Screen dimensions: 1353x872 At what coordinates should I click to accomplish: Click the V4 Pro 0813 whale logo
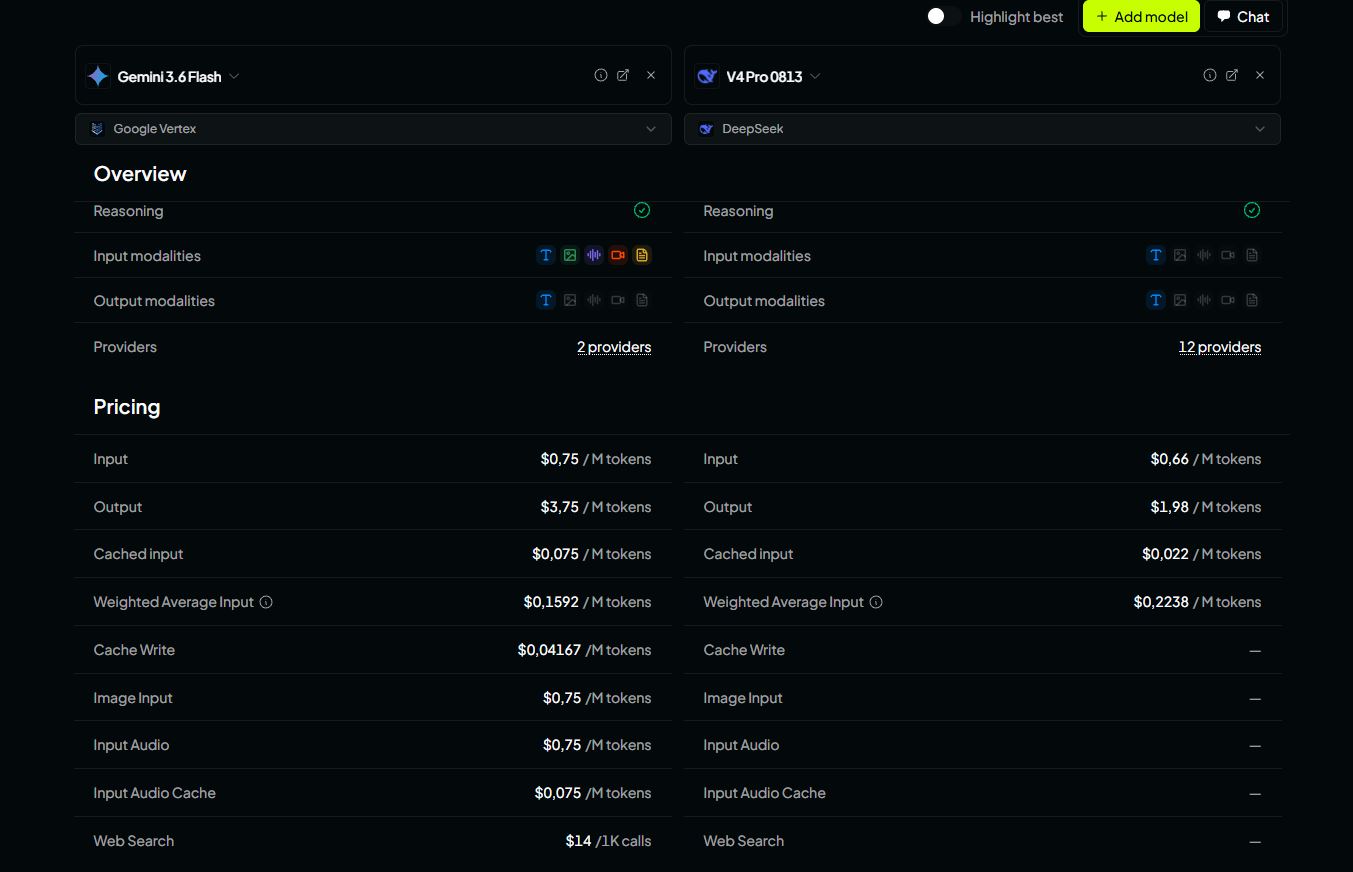pyautogui.click(x=707, y=76)
